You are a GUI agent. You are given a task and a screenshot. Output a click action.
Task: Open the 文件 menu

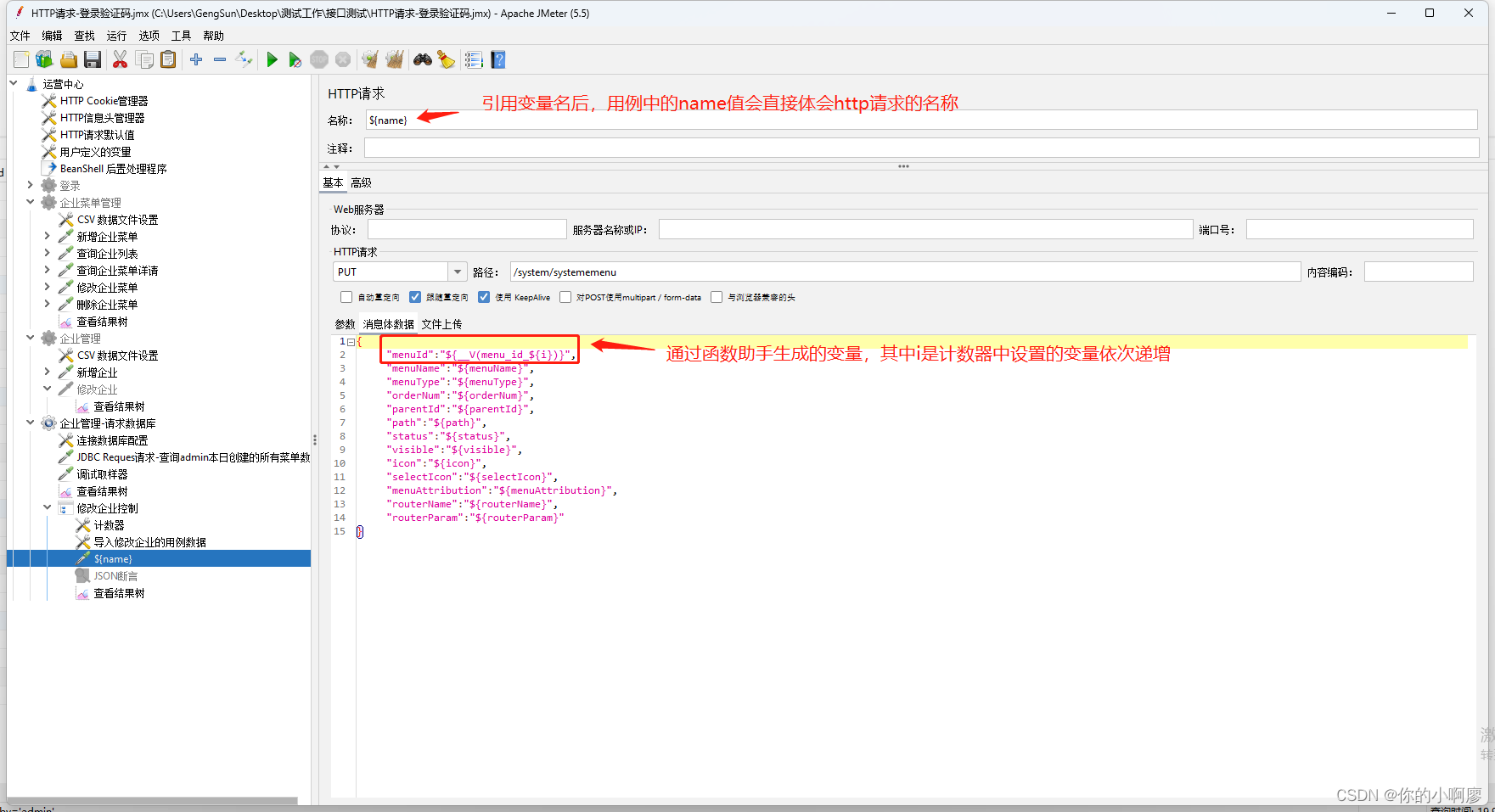(20, 36)
